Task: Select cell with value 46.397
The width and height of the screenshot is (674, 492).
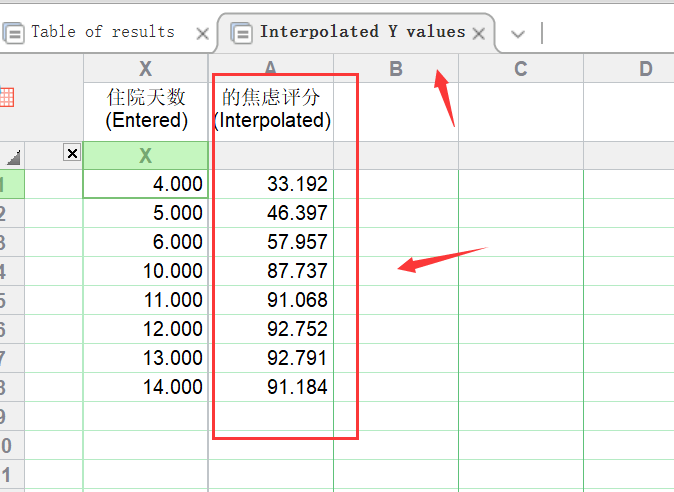Action: (x=271, y=213)
